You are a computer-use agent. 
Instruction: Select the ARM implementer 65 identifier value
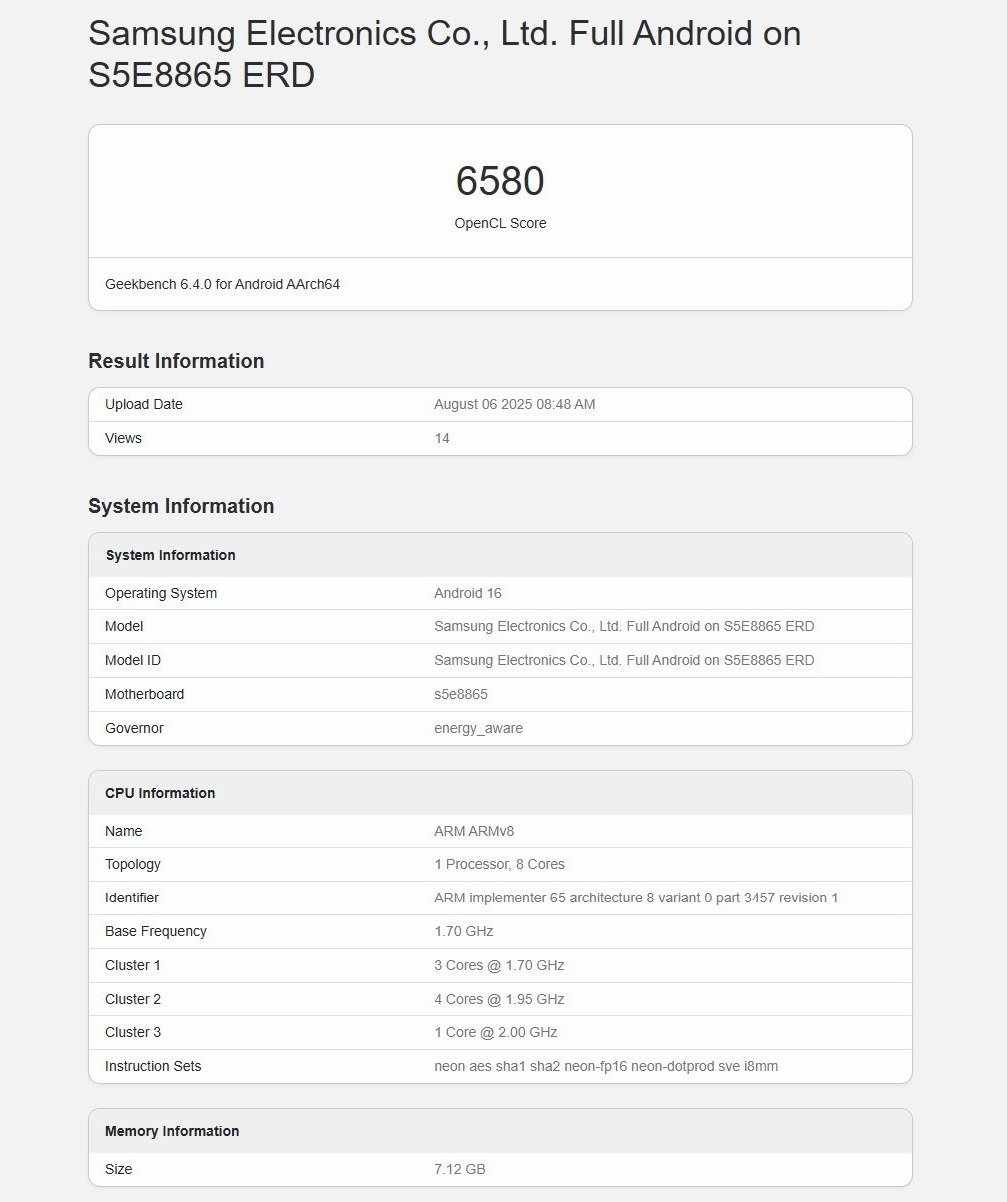636,898
